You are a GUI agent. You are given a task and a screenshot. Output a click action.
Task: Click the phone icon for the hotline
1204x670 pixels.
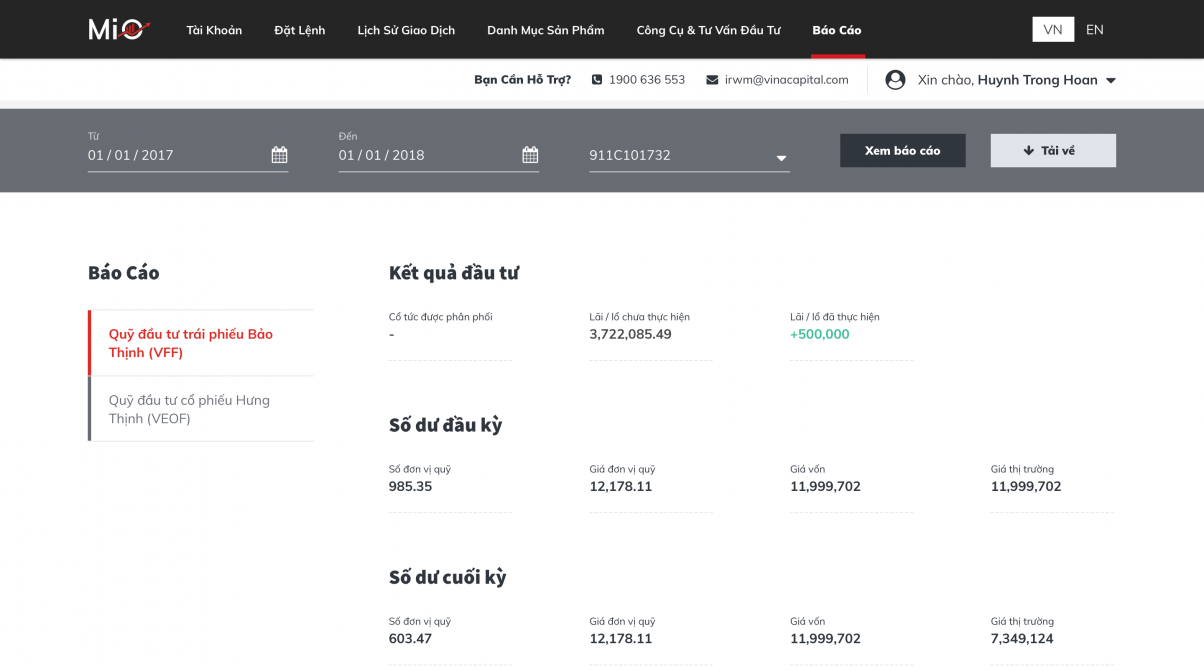(x=597, y=80)
